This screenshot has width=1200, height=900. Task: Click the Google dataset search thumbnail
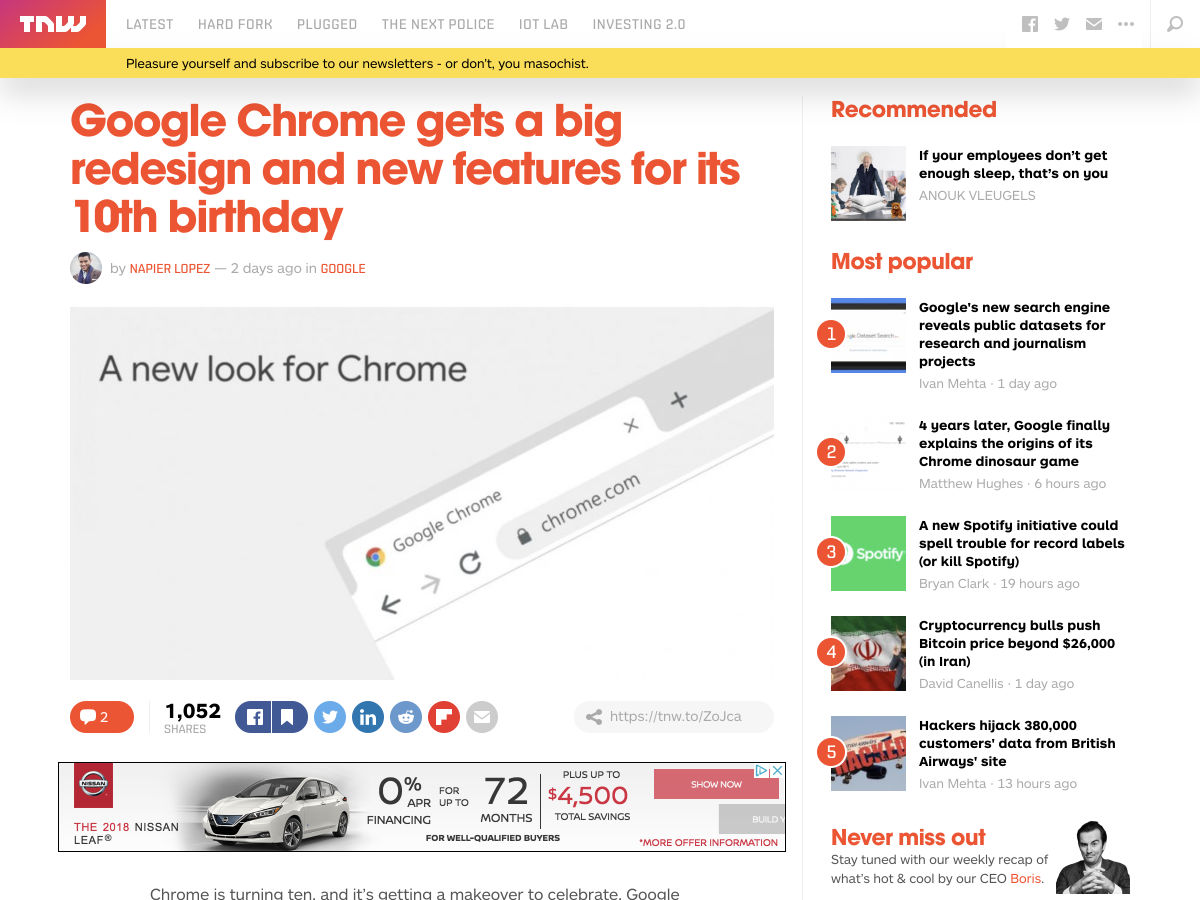pyautogui.click(x=868, y=335)
